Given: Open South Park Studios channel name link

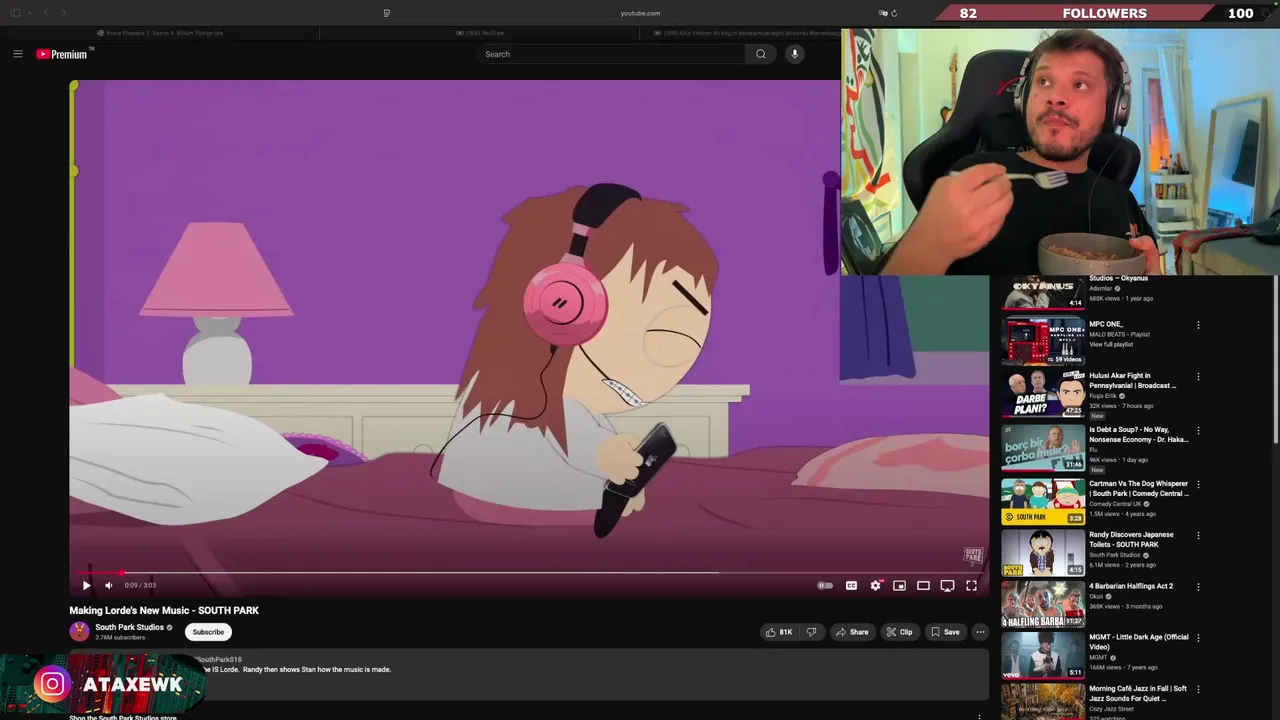Looking at the screenshot, I should 129,627.
